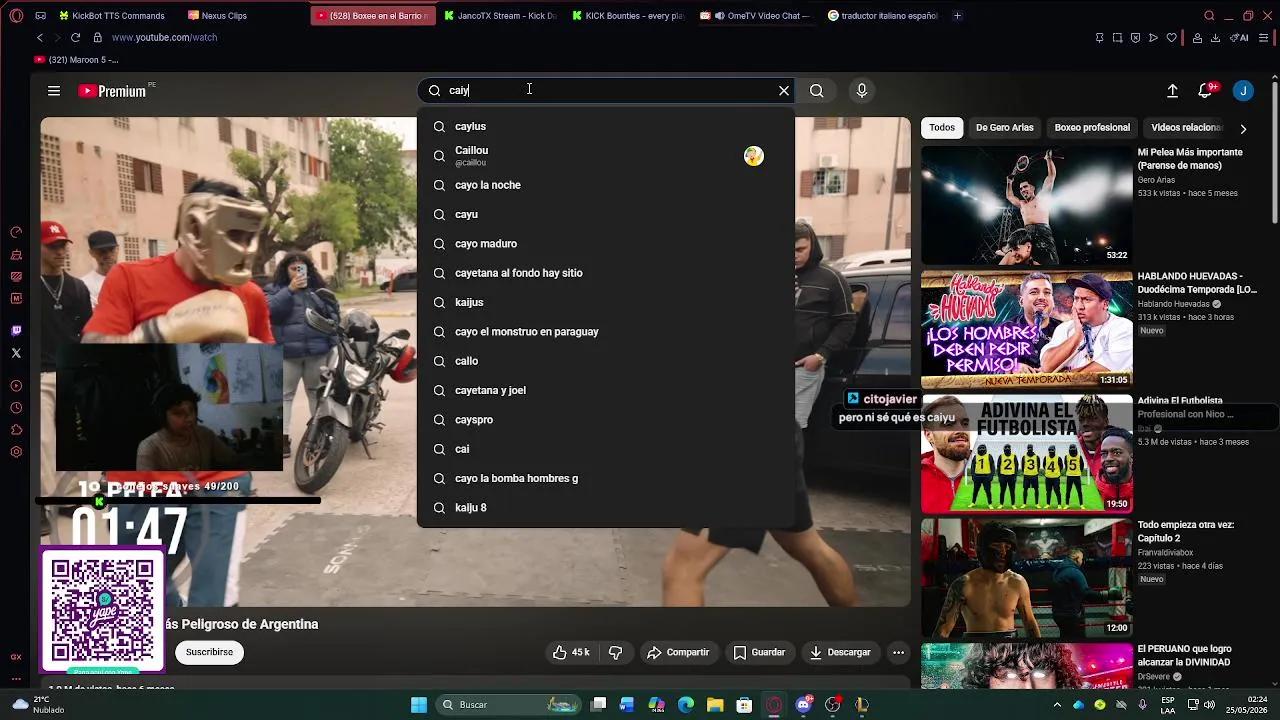1280x720 pixels.
Task: Open the YouTube upload/create button
Action: point(1172,91)
